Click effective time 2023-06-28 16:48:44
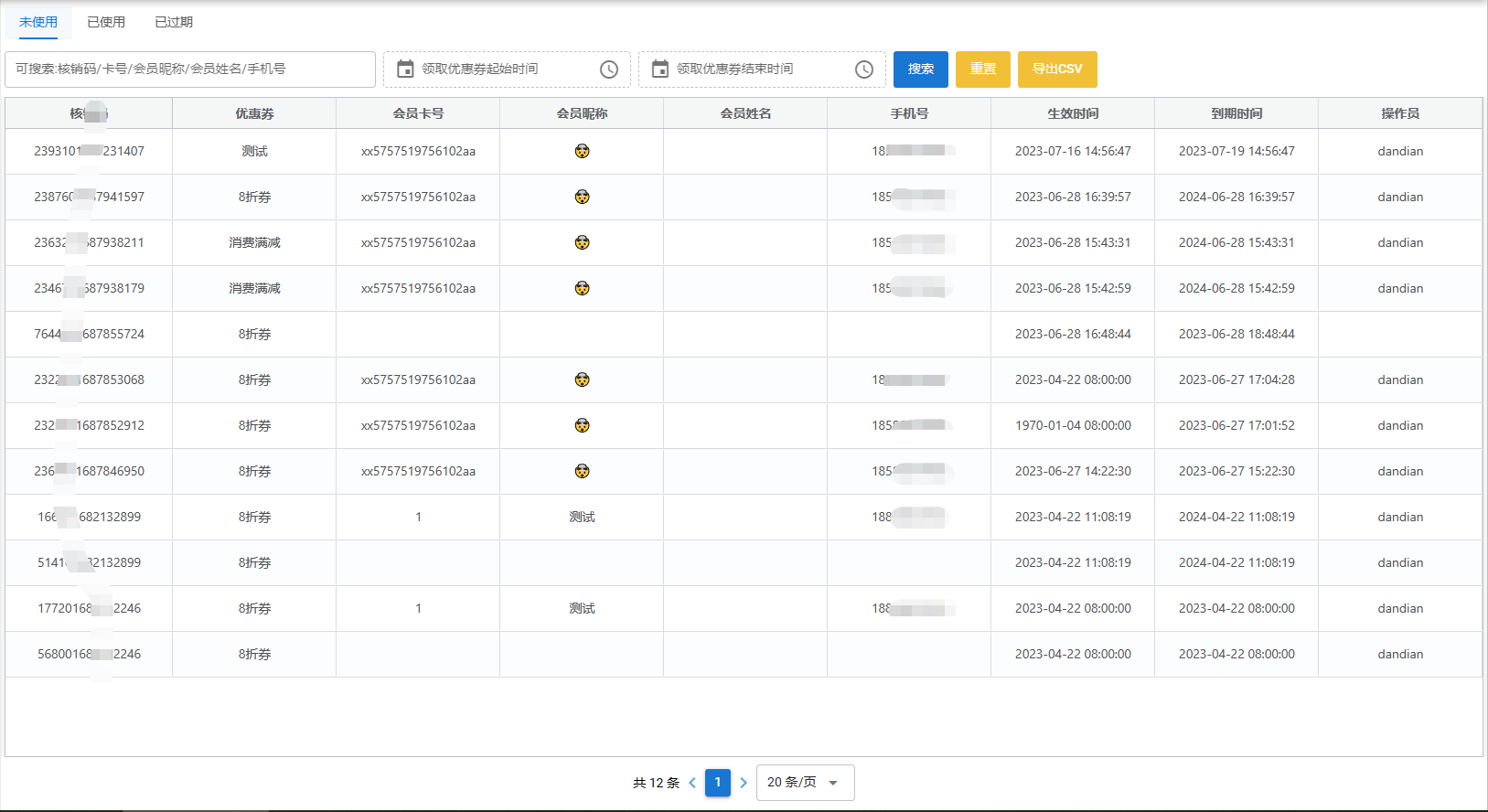 pyautogui.click(x=1073, y=334)
